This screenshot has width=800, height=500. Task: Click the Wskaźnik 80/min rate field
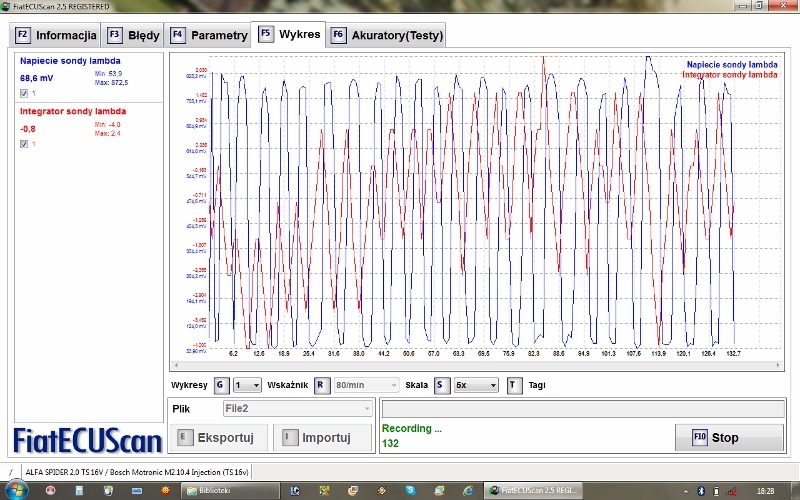pyautogui.click(x=364, y=385)
